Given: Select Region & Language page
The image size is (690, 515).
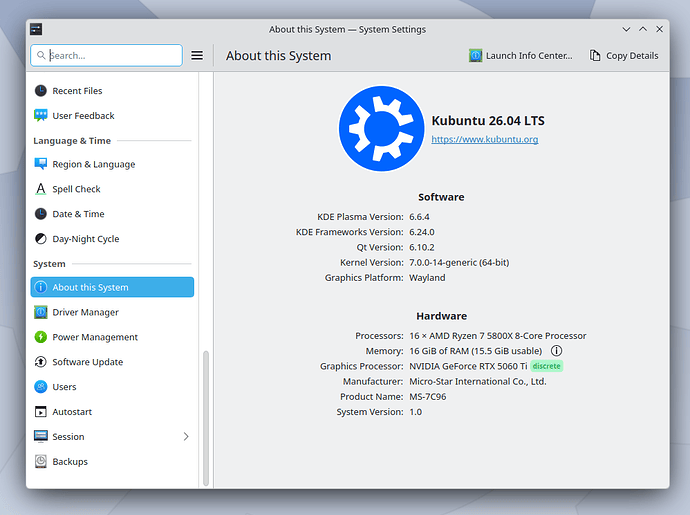Looking at the screenshot, I should 112,164.
